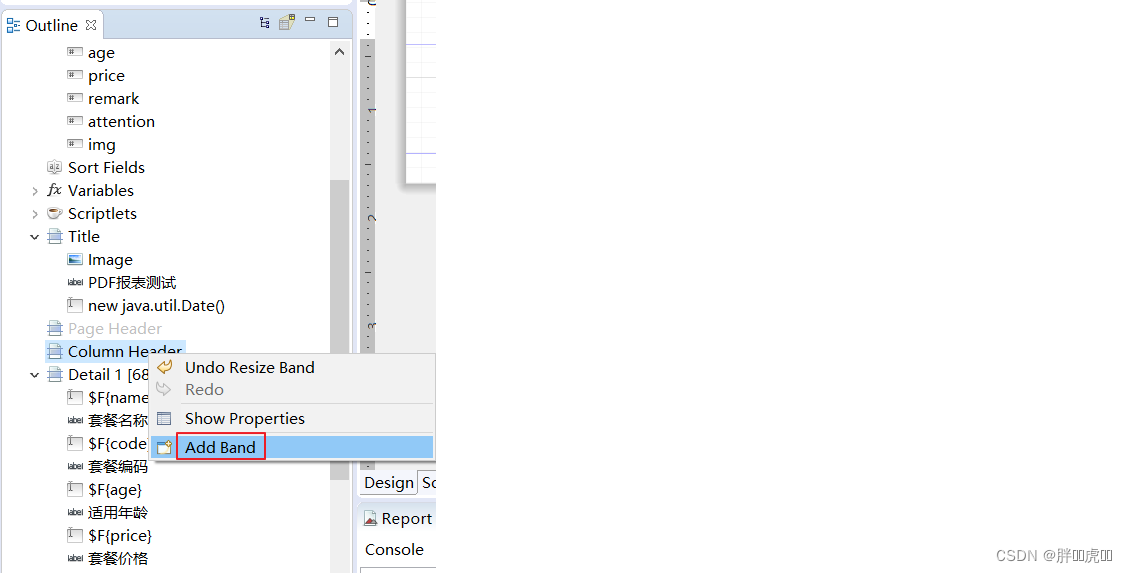
Task: Click the Outline thumbnail view icon
Action: pyautogui.click(x=288, y=22)
